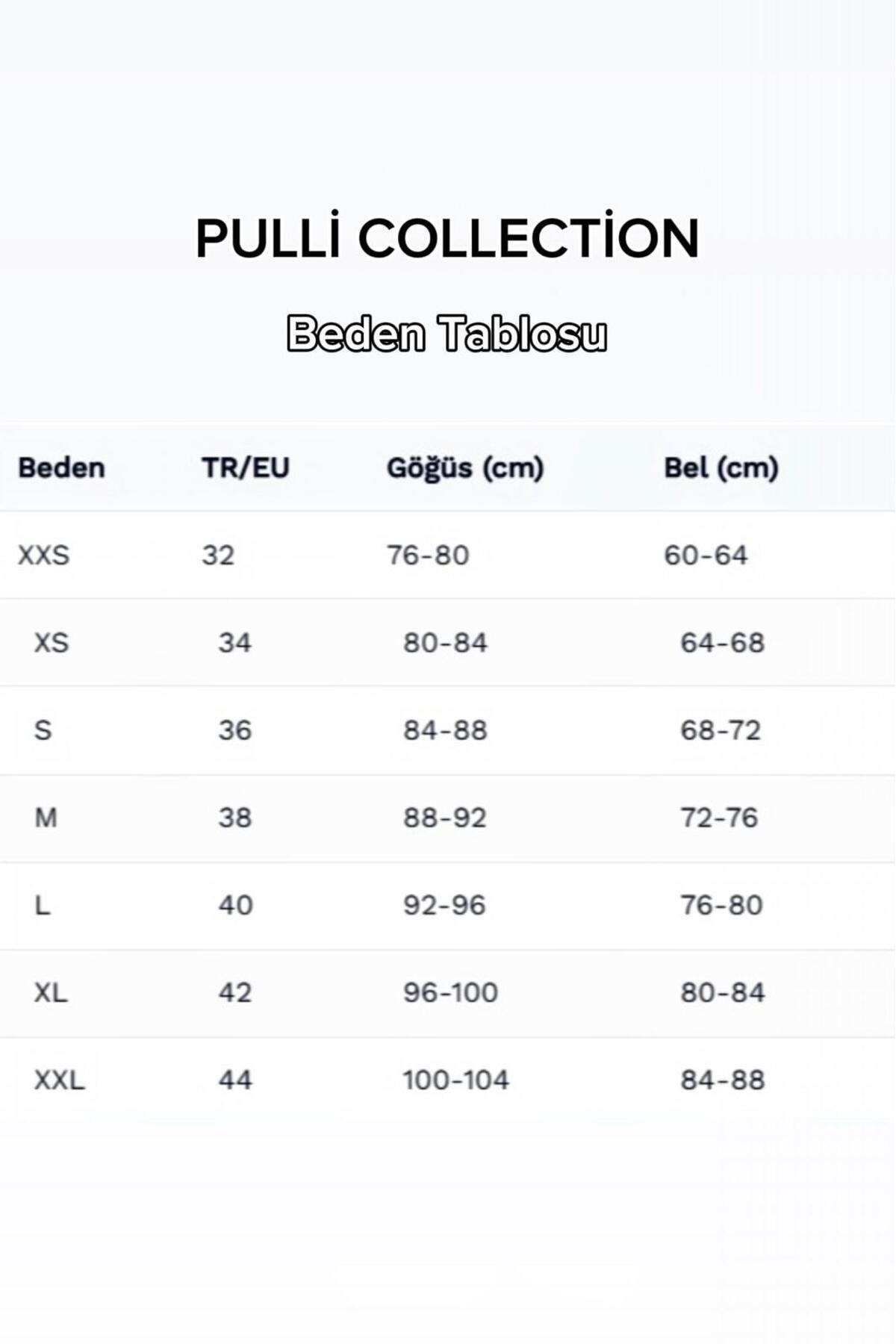
Task: Click the Beden Tablosu heading
Action: click(447, 333)
